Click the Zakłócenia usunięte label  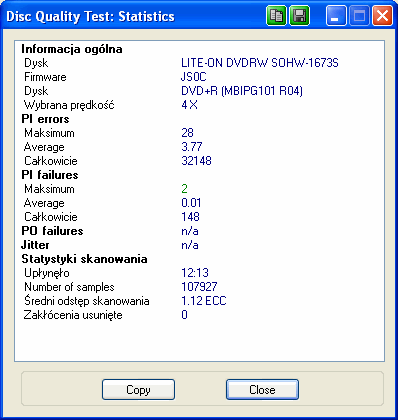tap(73, 315)
